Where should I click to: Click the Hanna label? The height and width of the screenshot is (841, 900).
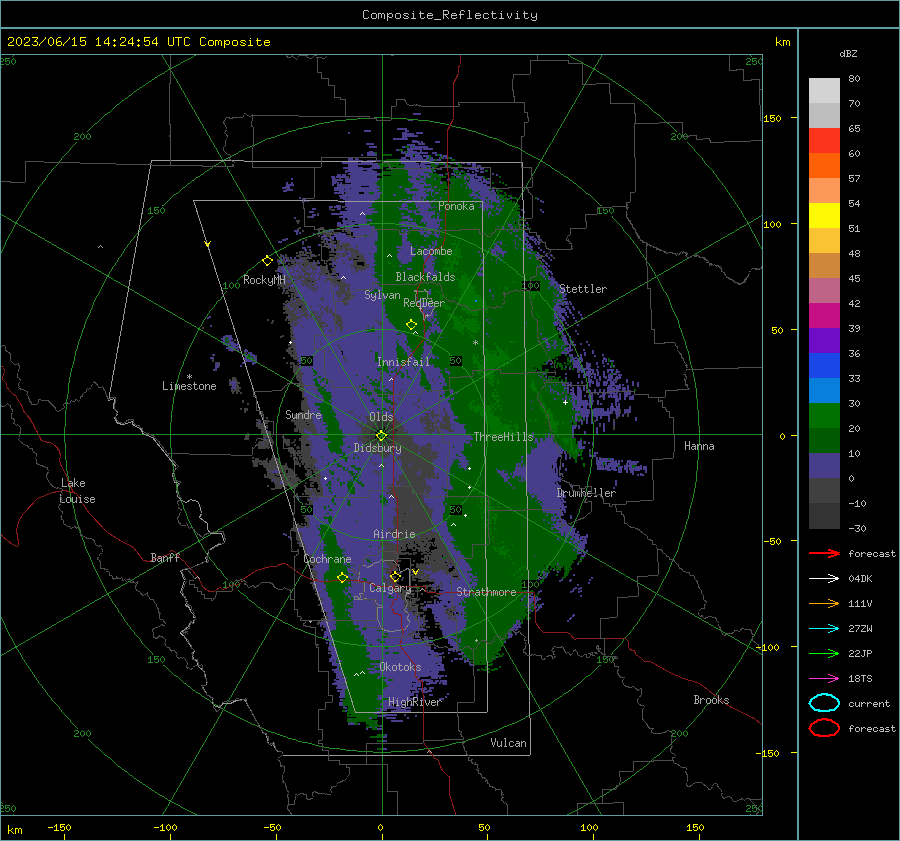[699, 446]
